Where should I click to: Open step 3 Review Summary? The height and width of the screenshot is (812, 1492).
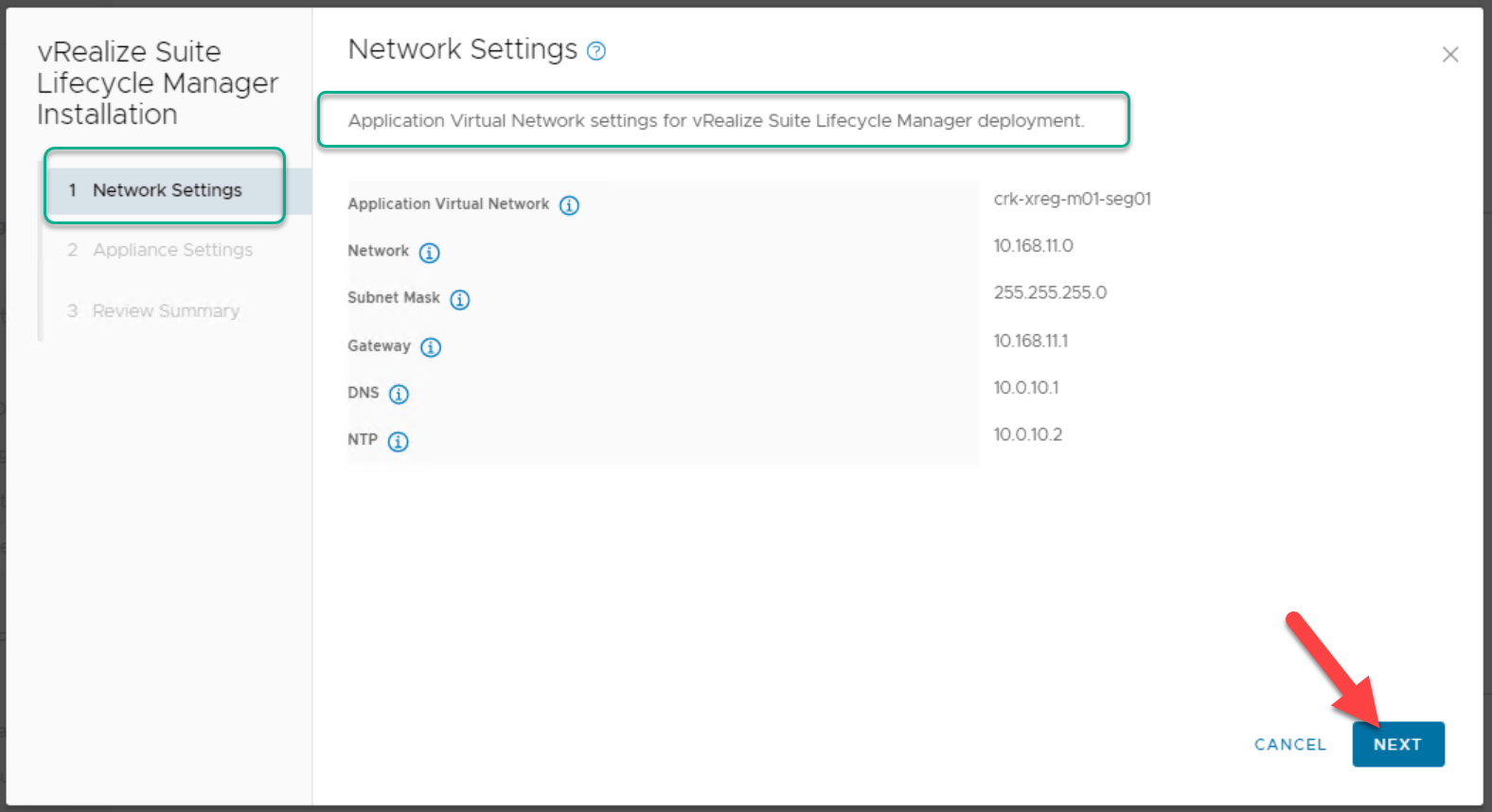coord(166,310)
